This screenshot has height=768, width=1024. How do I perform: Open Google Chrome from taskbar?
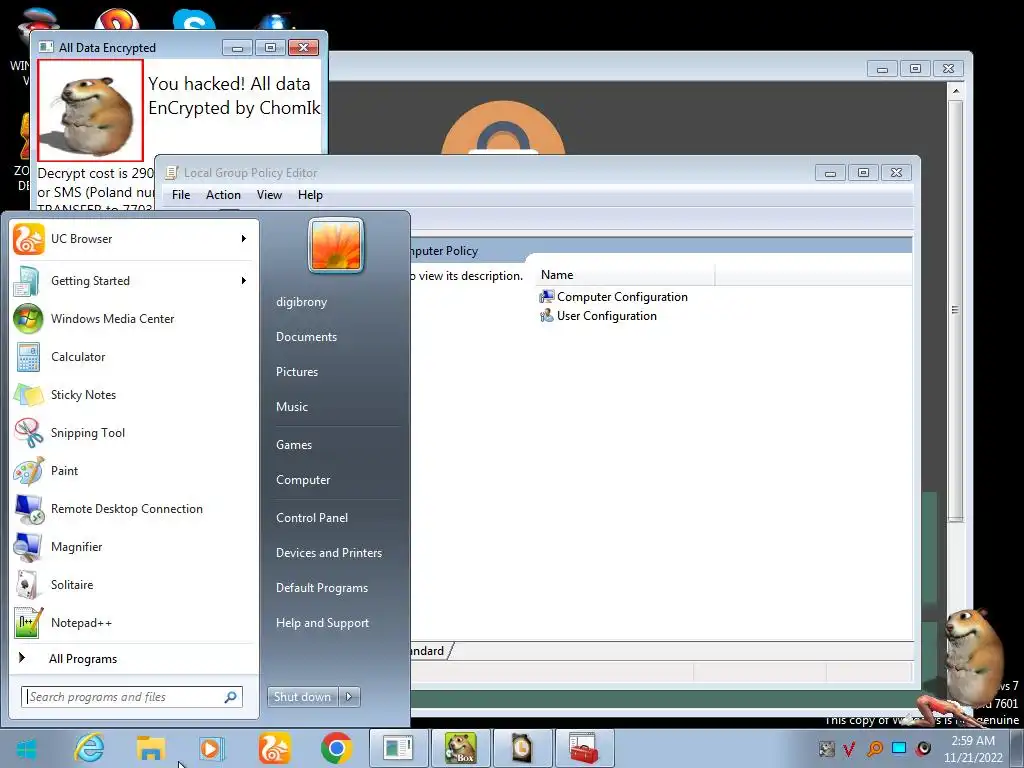(336, 749)
